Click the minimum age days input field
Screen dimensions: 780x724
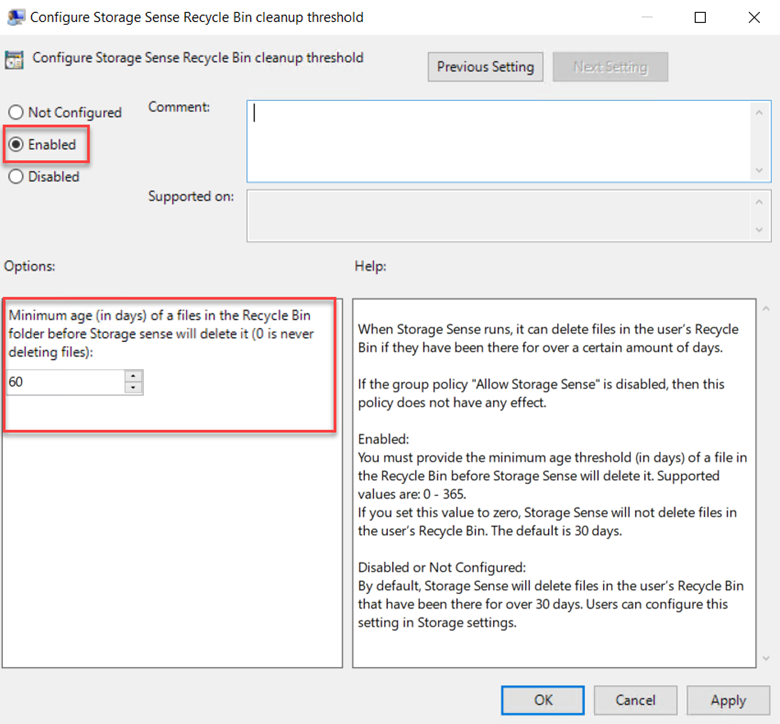coord(65,382)
